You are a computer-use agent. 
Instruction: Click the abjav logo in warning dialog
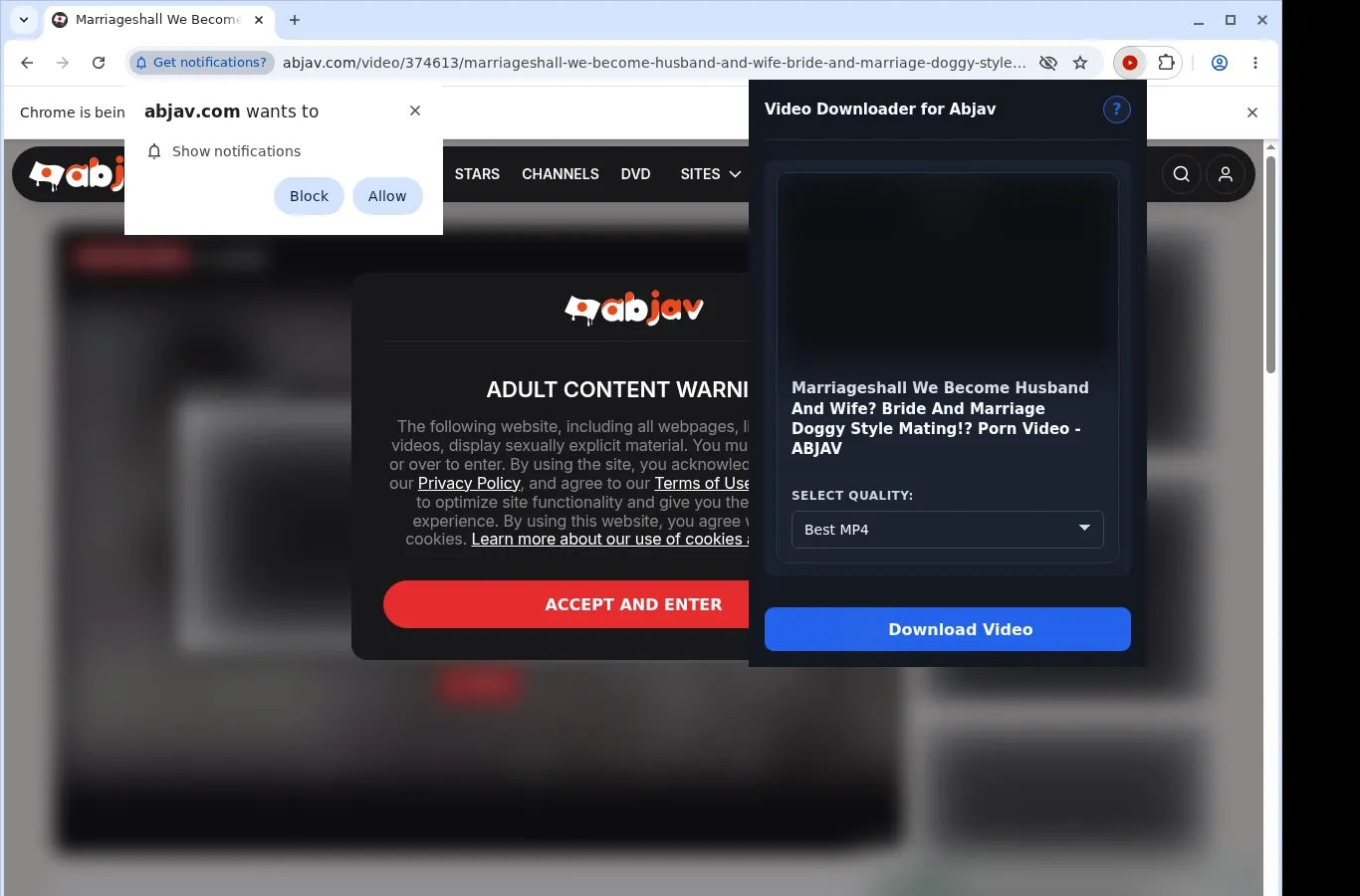point(634,310)
